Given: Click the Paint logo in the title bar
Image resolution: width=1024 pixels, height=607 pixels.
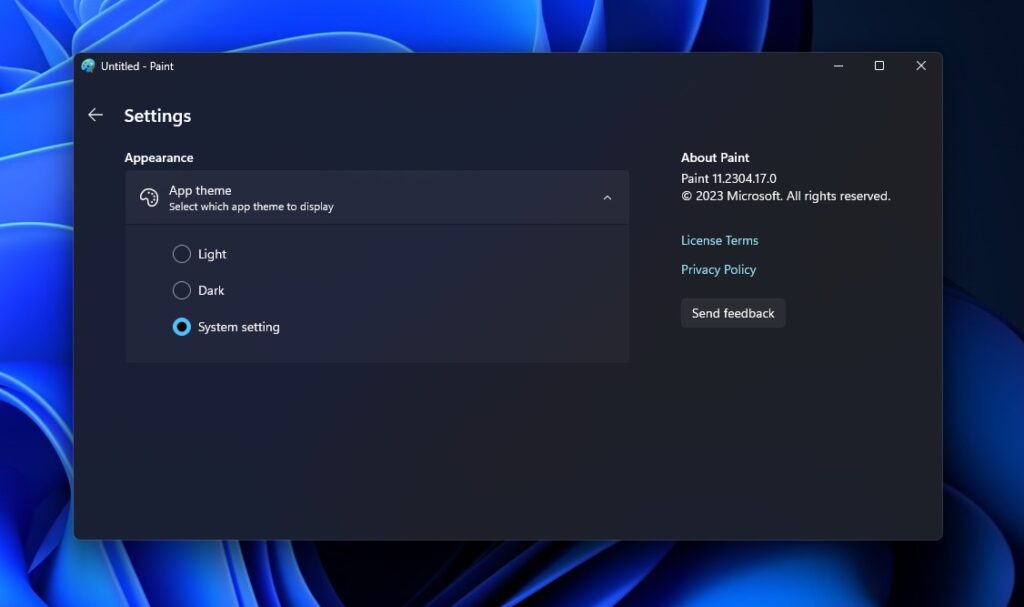Looking at the screenshot, I should 90,66.
